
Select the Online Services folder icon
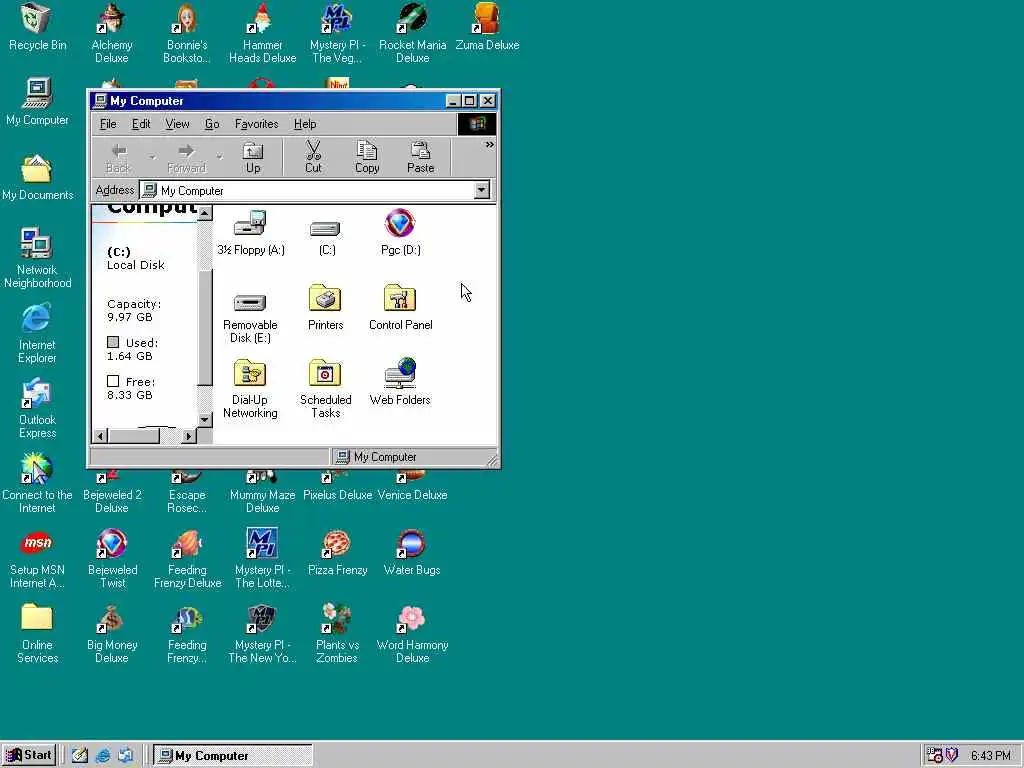point(37,633)
